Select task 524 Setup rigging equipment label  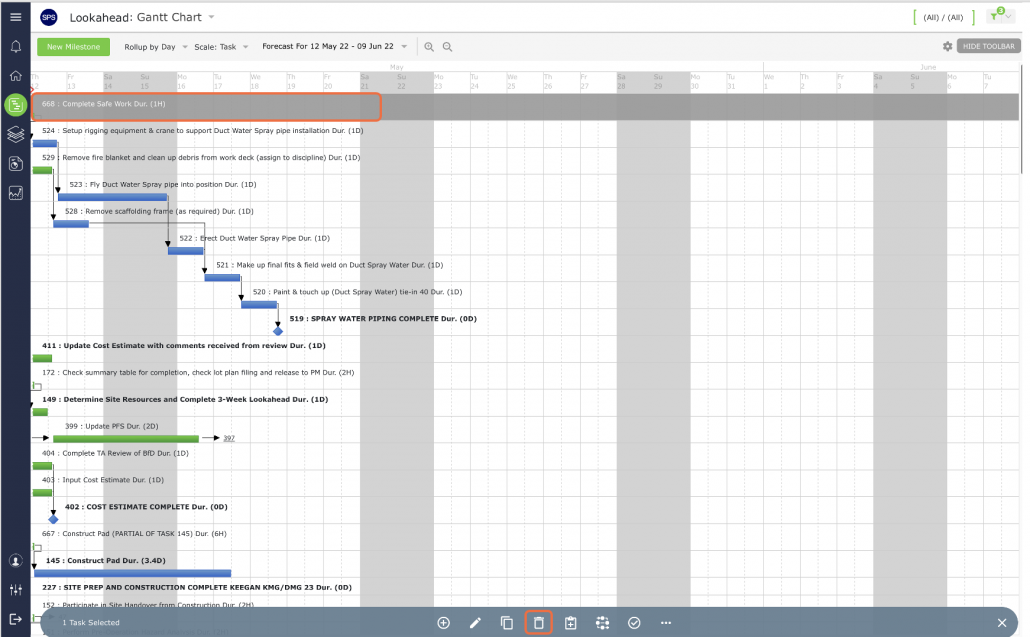pyautogui.click(x=202, y=131)
